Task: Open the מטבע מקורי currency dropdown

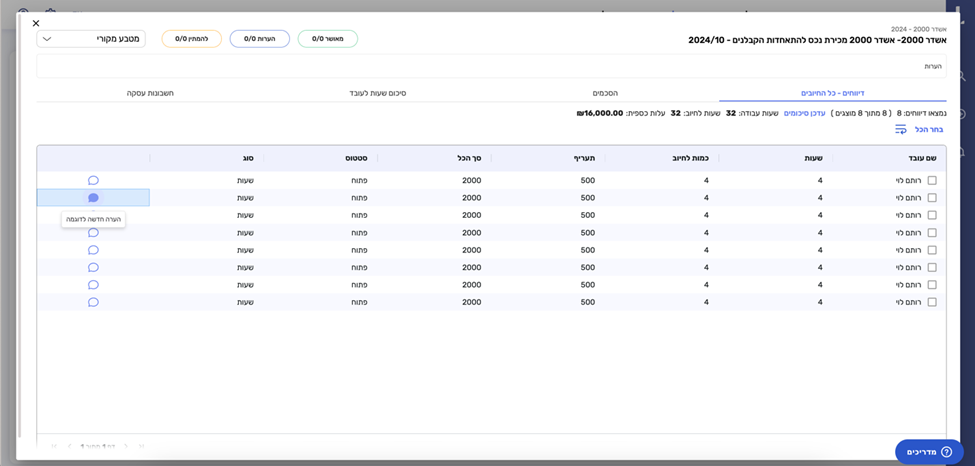Action: 91,39
